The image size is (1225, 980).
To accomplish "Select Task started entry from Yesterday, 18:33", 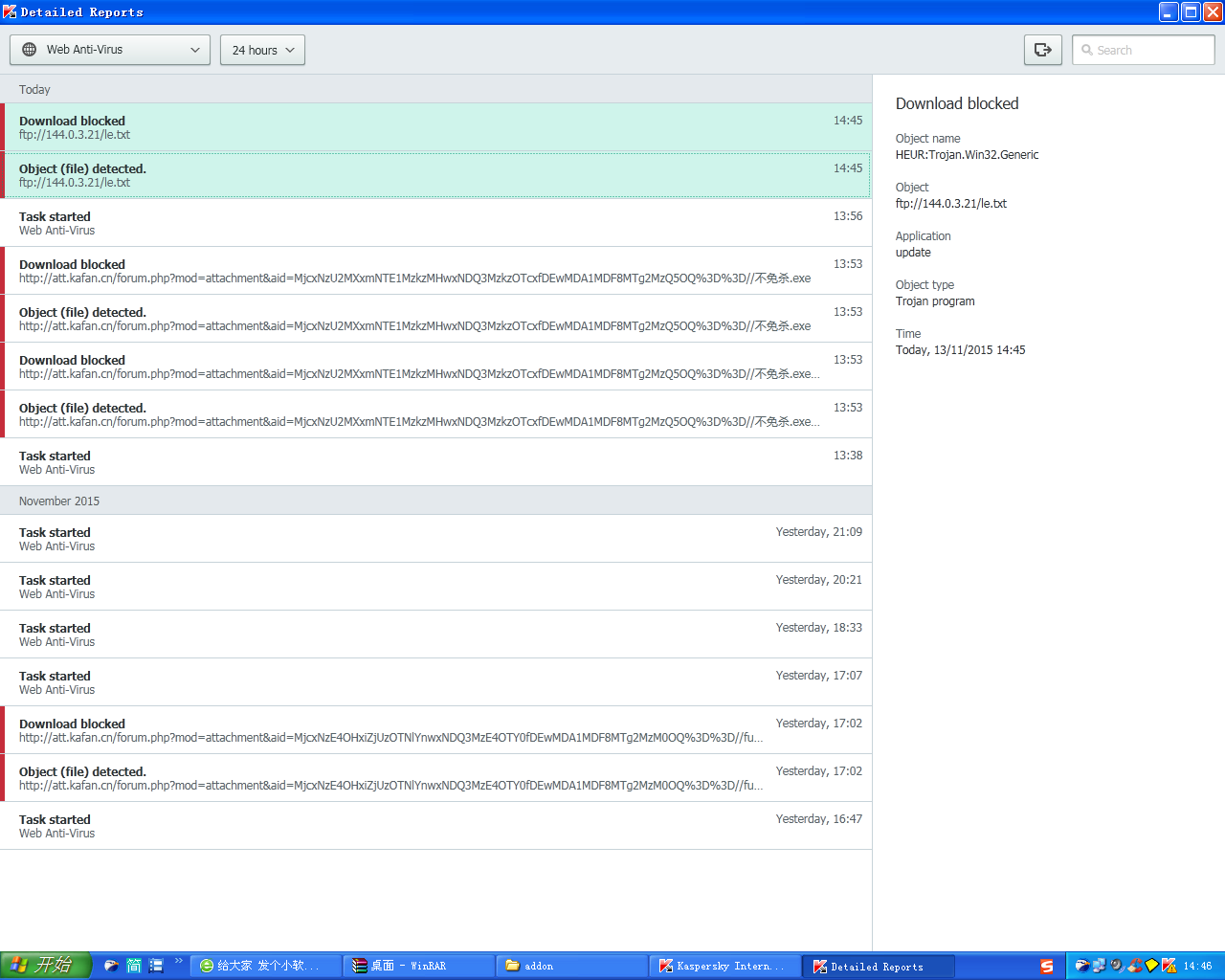I will (436, 635).
